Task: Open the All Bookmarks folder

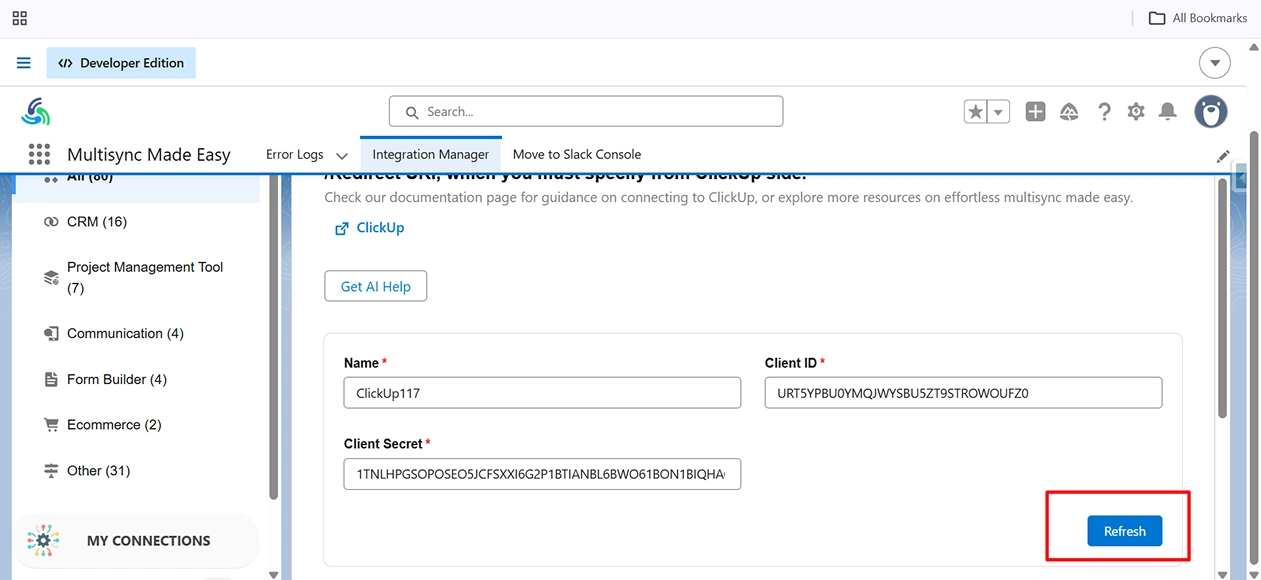Action: pos(1198,18)
